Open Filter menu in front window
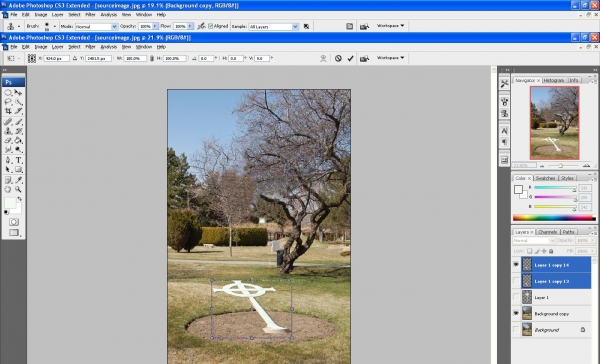 point(90,47)
